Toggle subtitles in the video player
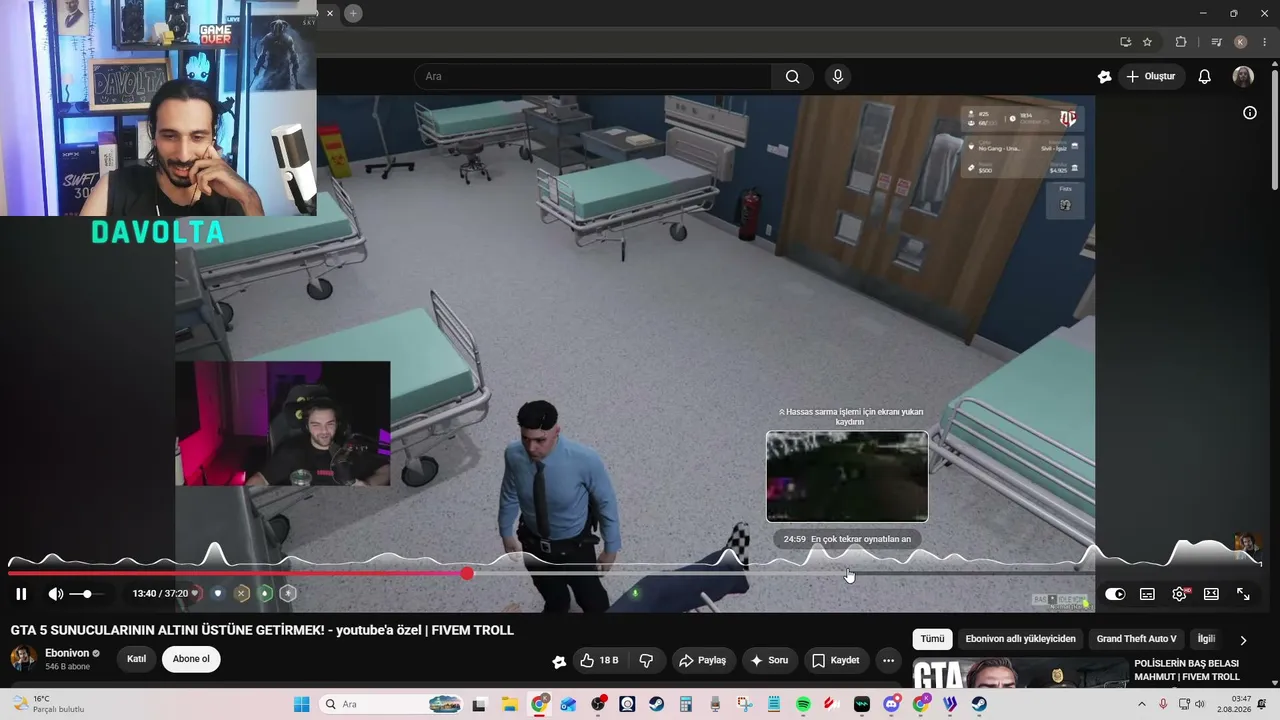The height and width of the screenshot is (720, 1280). [1147, 594]
